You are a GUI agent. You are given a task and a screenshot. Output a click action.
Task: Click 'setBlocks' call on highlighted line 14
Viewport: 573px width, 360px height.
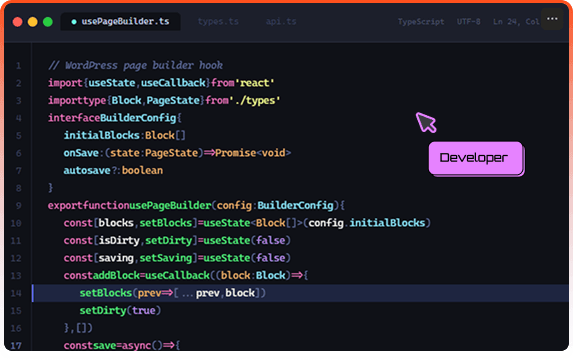coord(106,293)
